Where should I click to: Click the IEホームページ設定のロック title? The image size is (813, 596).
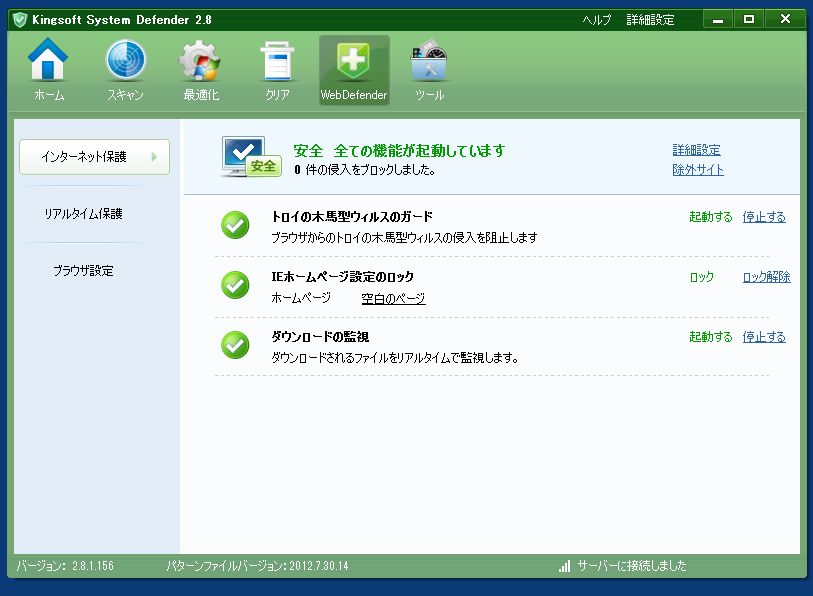(x=343, y=277)
